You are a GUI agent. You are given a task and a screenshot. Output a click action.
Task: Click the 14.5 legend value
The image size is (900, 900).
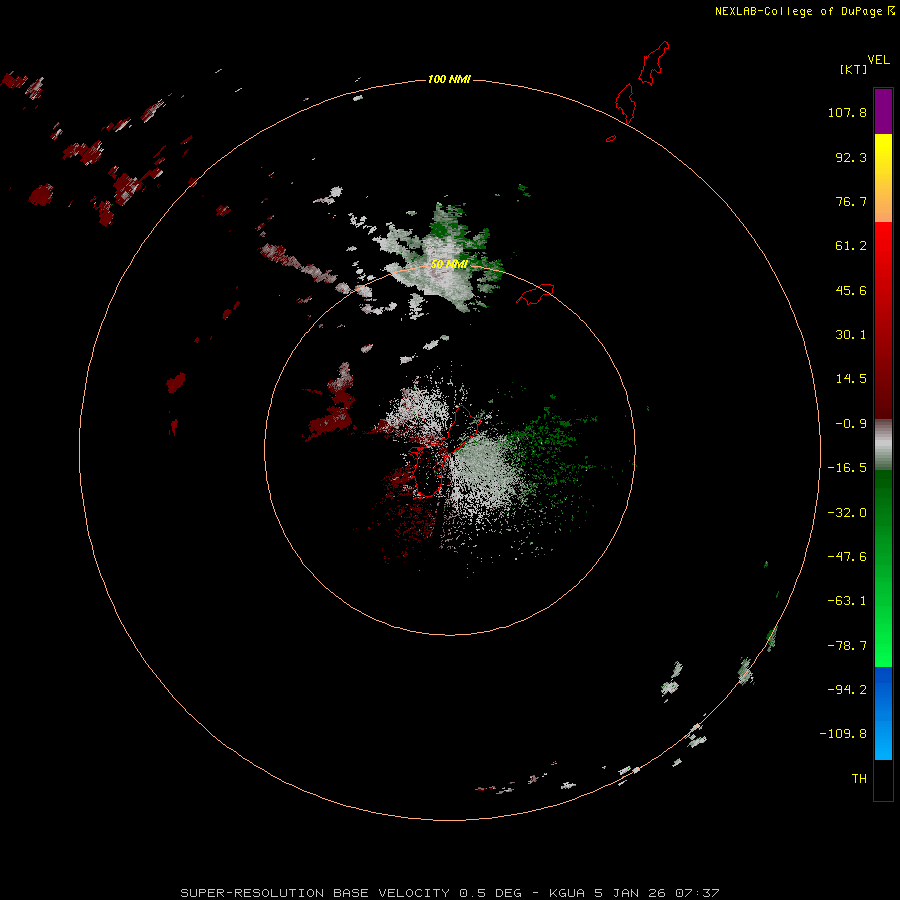[851, 379]
